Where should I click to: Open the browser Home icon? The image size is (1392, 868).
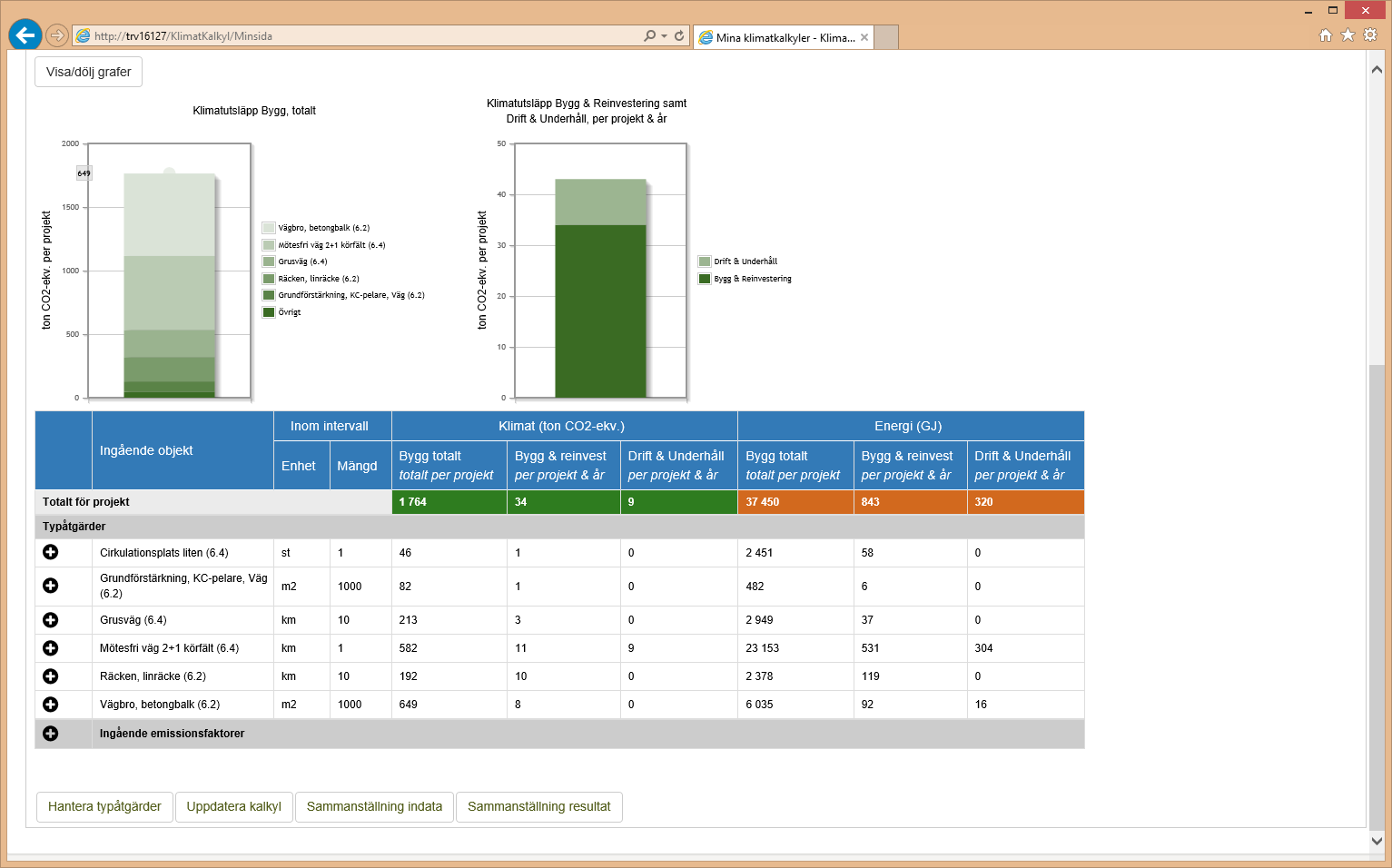pyautogui.click(x=1326, y=35)
